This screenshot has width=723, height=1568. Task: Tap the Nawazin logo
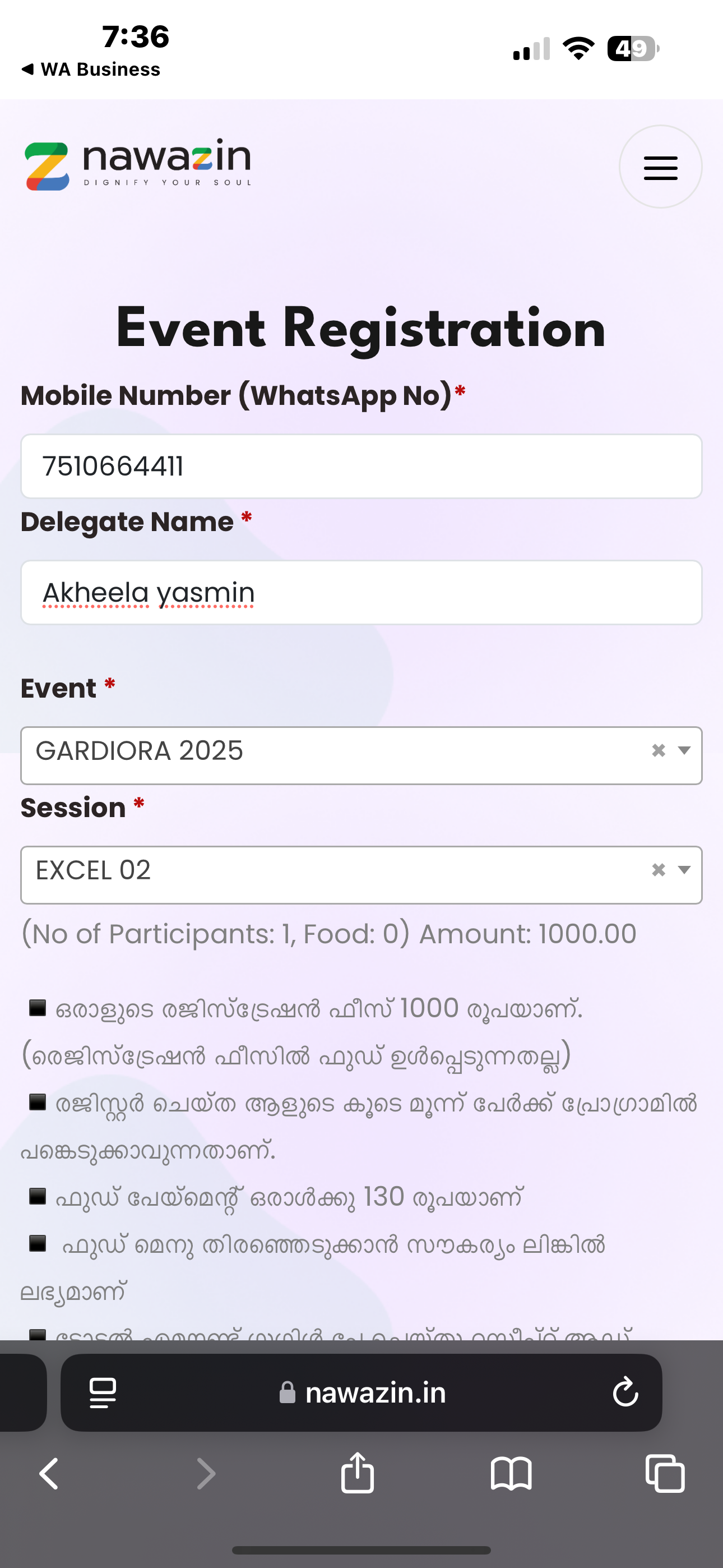click(x=137, y=165)
